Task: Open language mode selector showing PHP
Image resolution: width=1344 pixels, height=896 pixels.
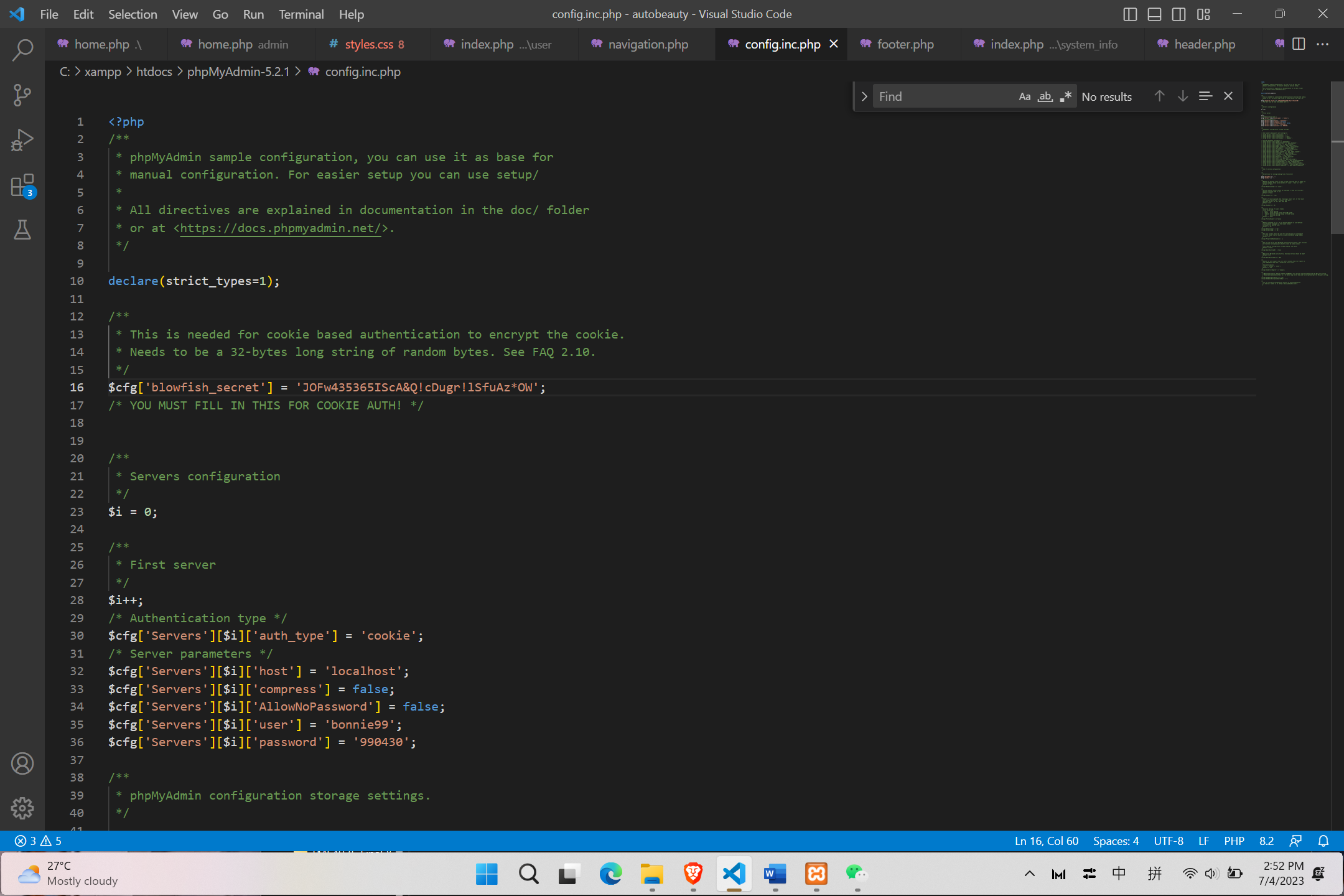Action: click(1234, 841)
